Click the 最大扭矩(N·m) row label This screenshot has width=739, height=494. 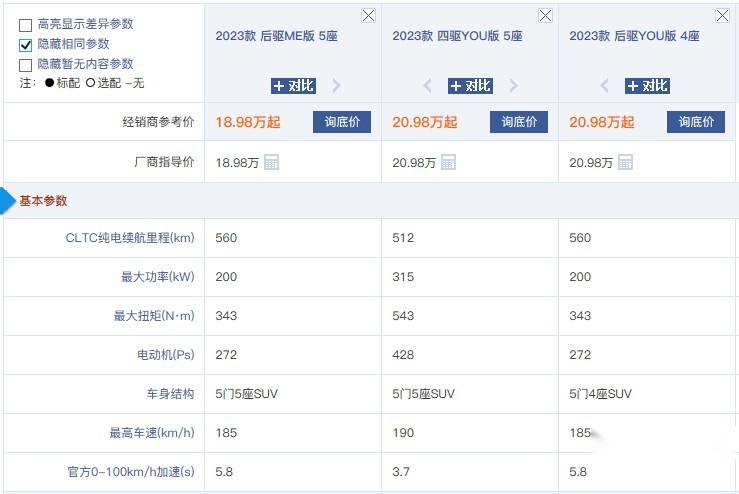(154, 316)
